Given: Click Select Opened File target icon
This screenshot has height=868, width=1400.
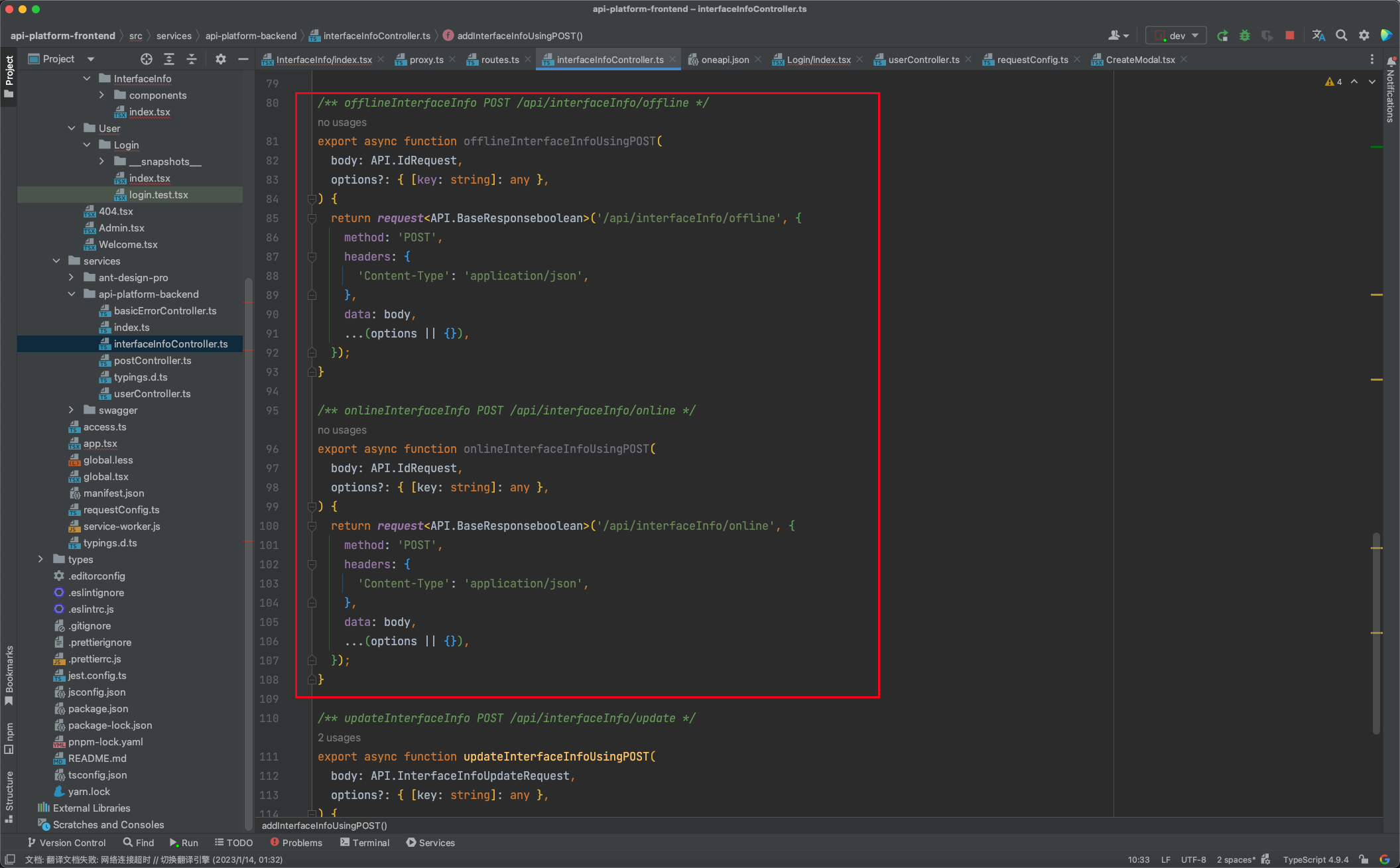Looking at the screenshot, I should (147, 59).
